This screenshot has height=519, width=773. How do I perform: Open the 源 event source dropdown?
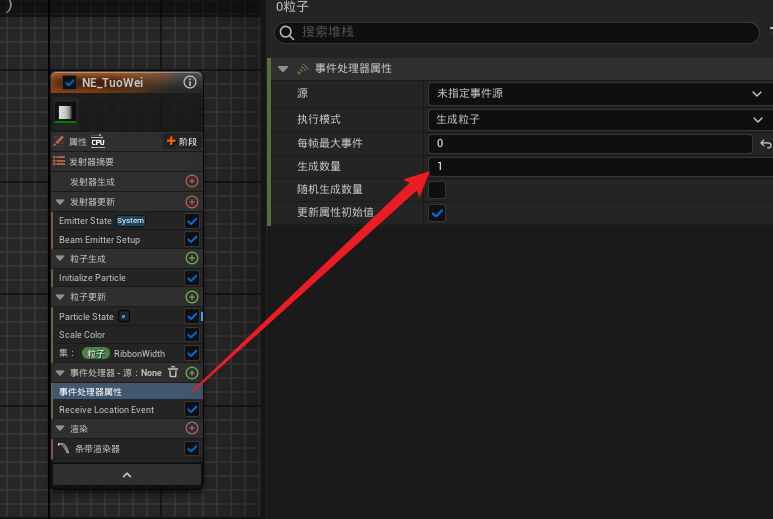(x=600, y=94)
